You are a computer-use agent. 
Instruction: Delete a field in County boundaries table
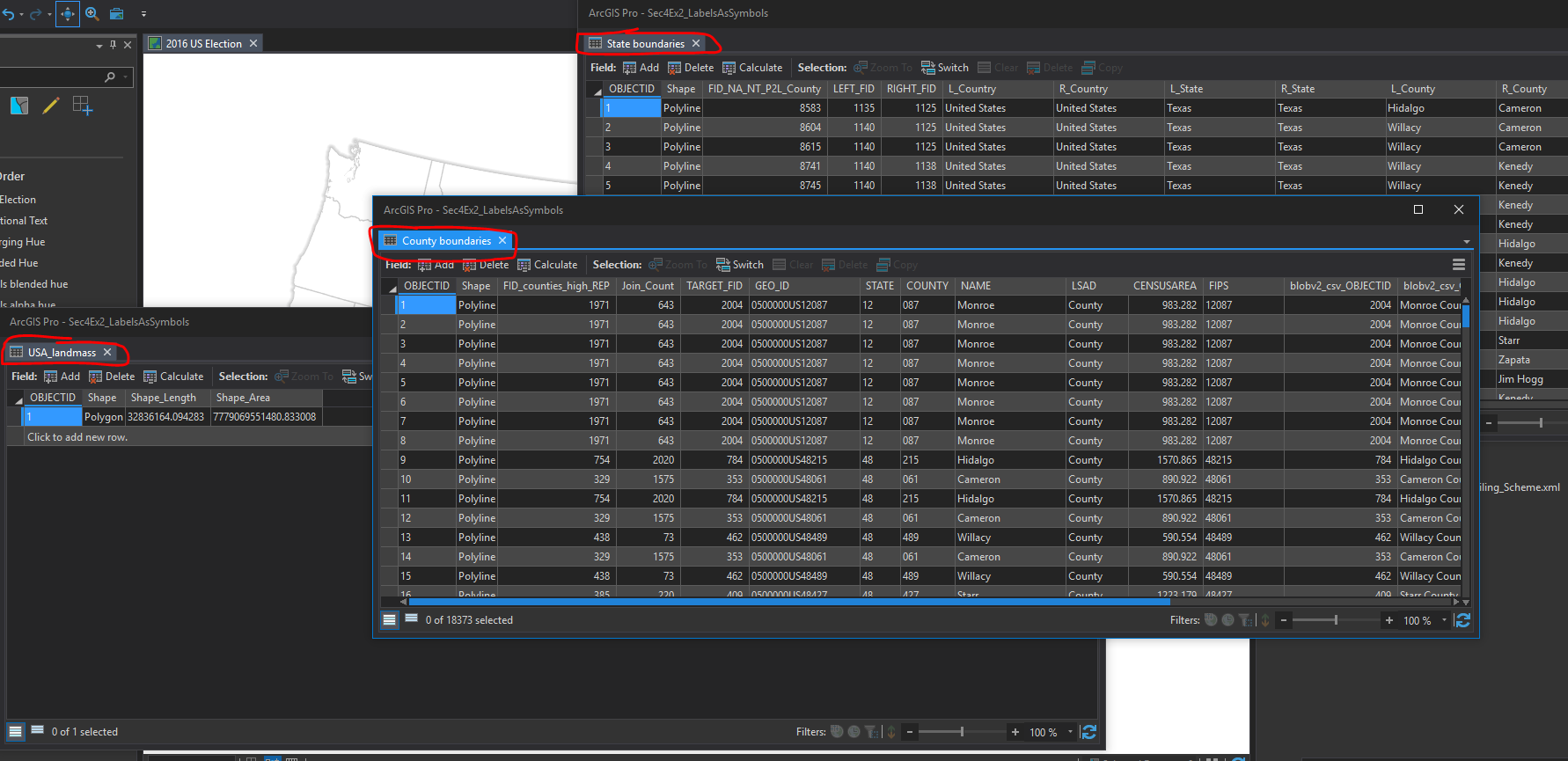pyautogui.click(x=486, y=265)
